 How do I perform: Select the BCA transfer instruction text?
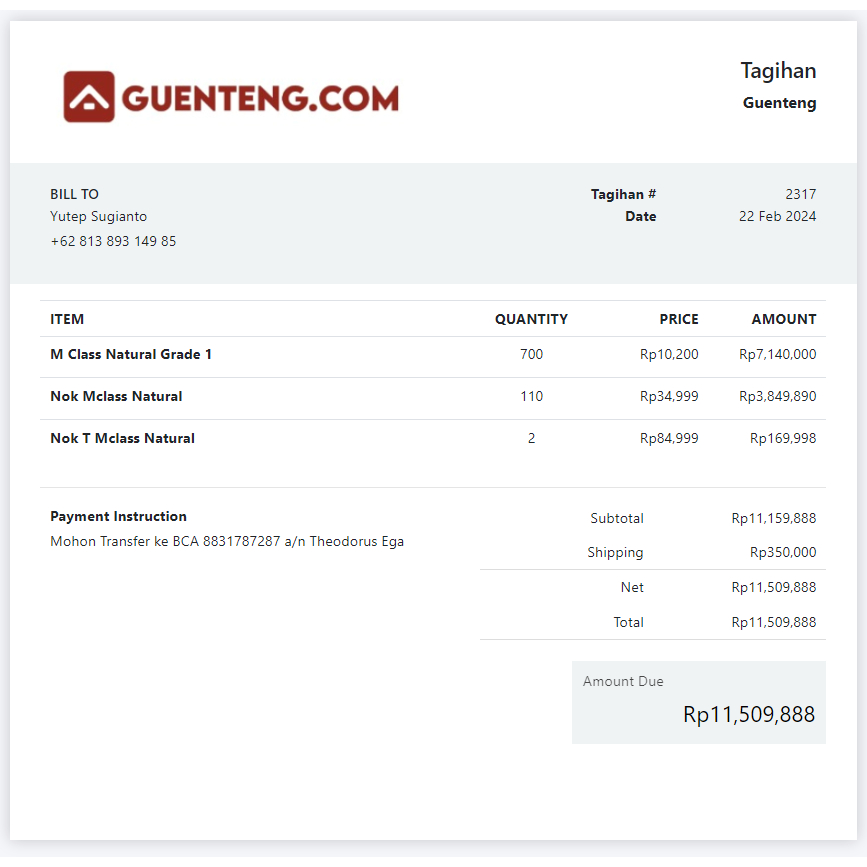pyautogui.click(x=226, y=541)
